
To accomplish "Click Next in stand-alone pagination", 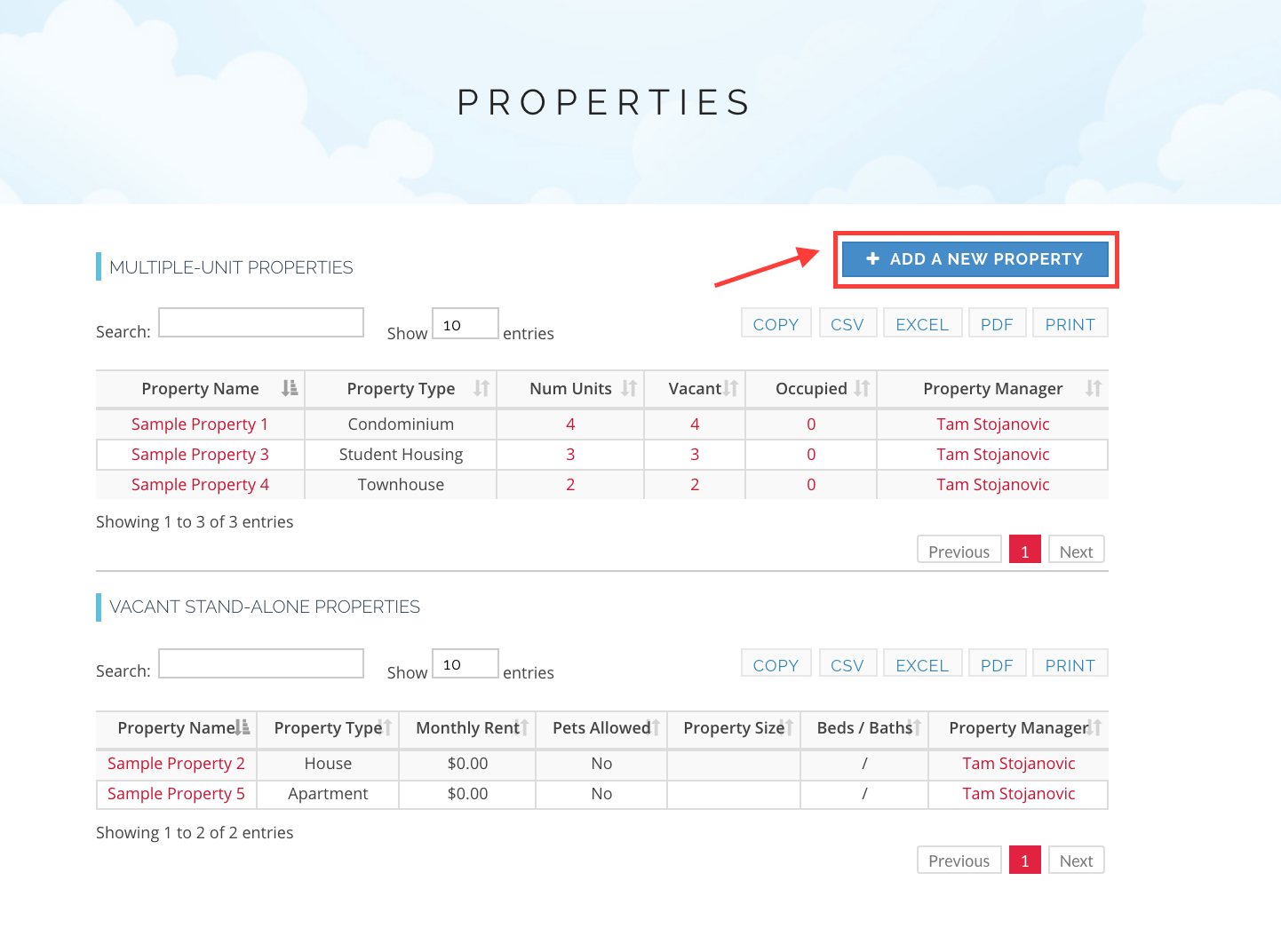I will 1076,860.
